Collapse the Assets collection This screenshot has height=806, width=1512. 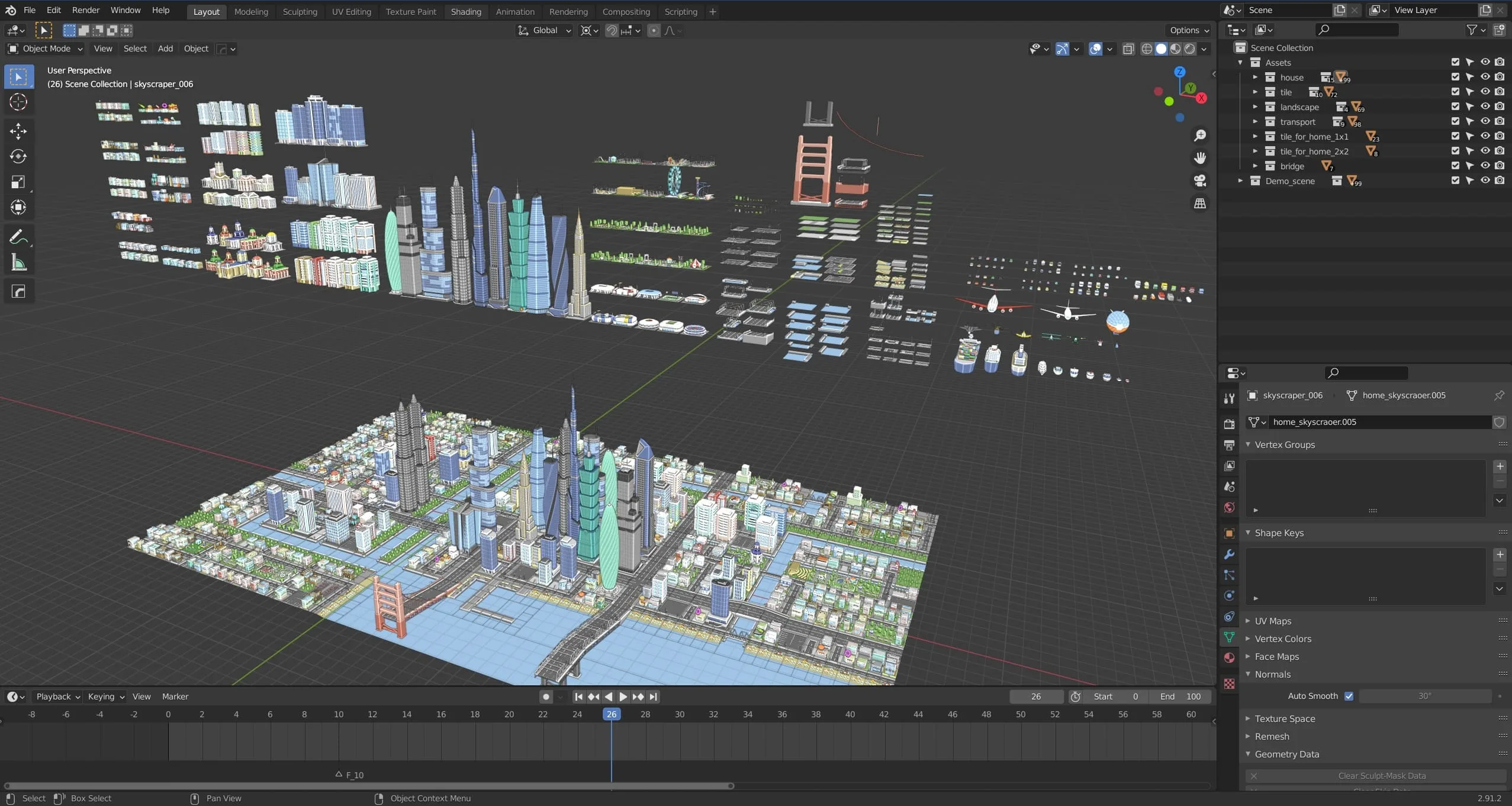1240,63
